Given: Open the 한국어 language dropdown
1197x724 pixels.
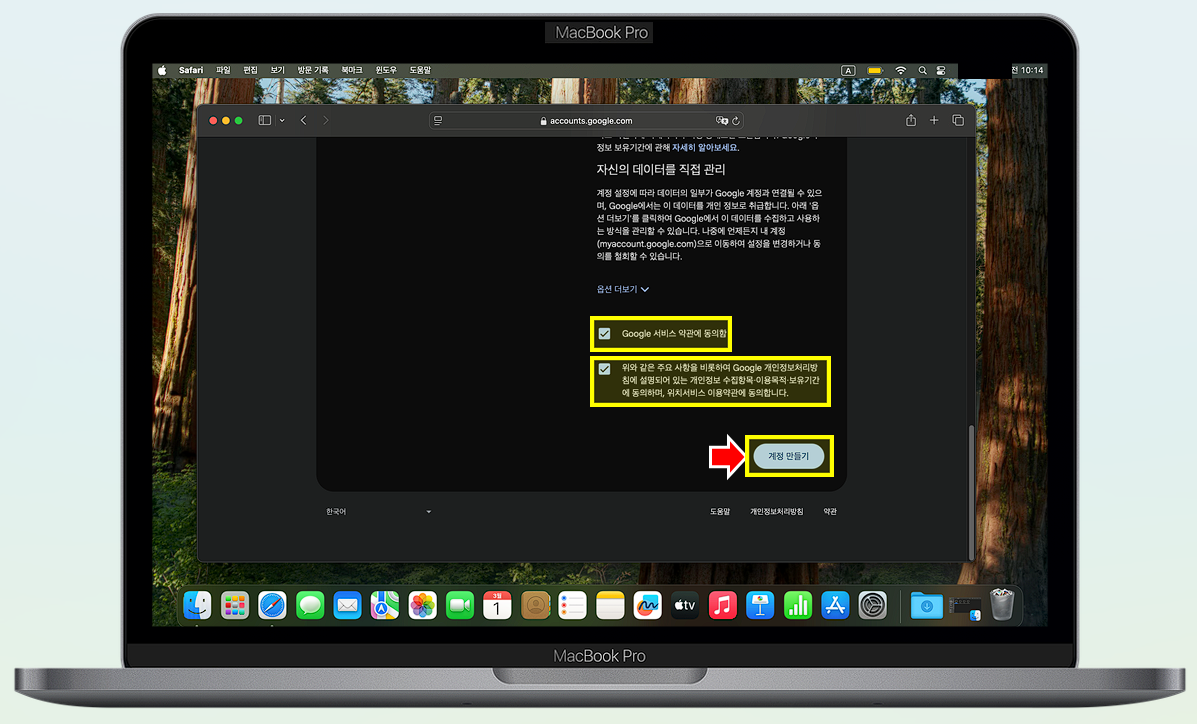Looking at the screenshot, I should pos(379,512).
